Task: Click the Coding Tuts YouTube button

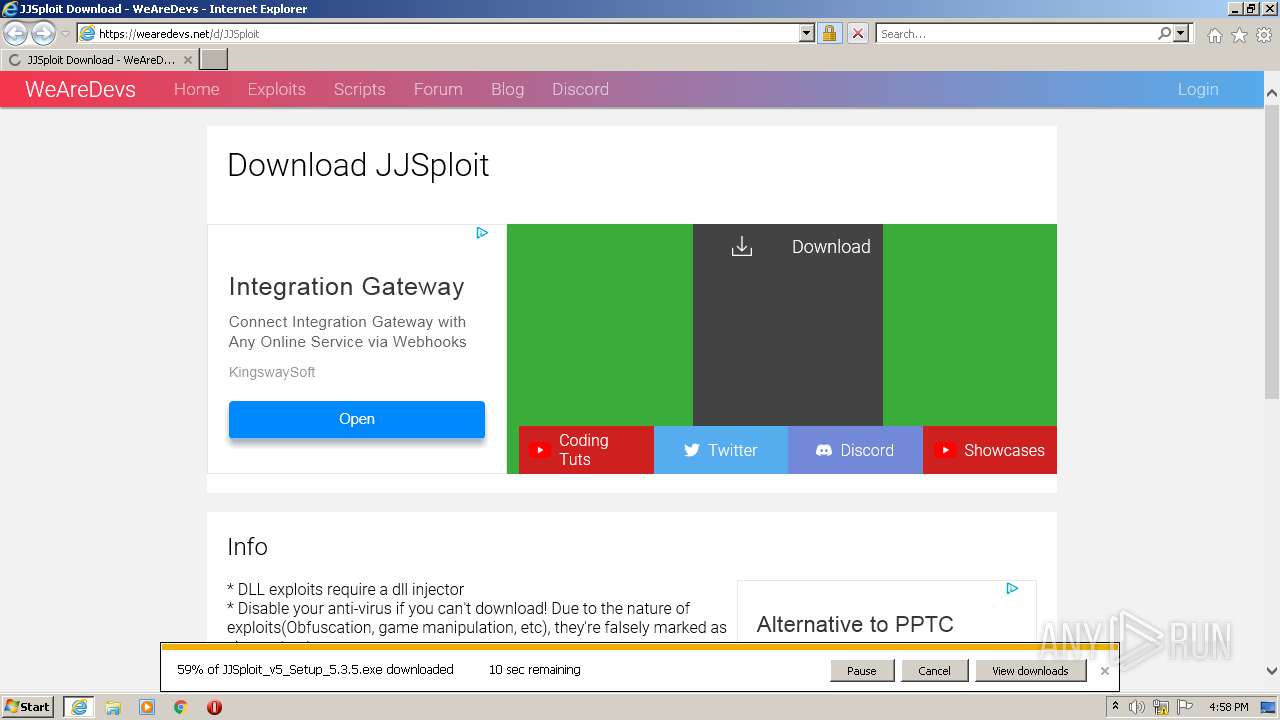Action: pos(586,450)
